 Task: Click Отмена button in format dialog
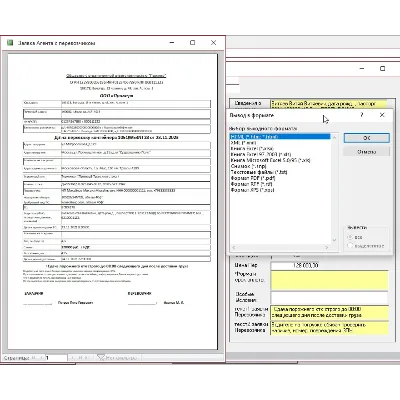coord(366,152)
